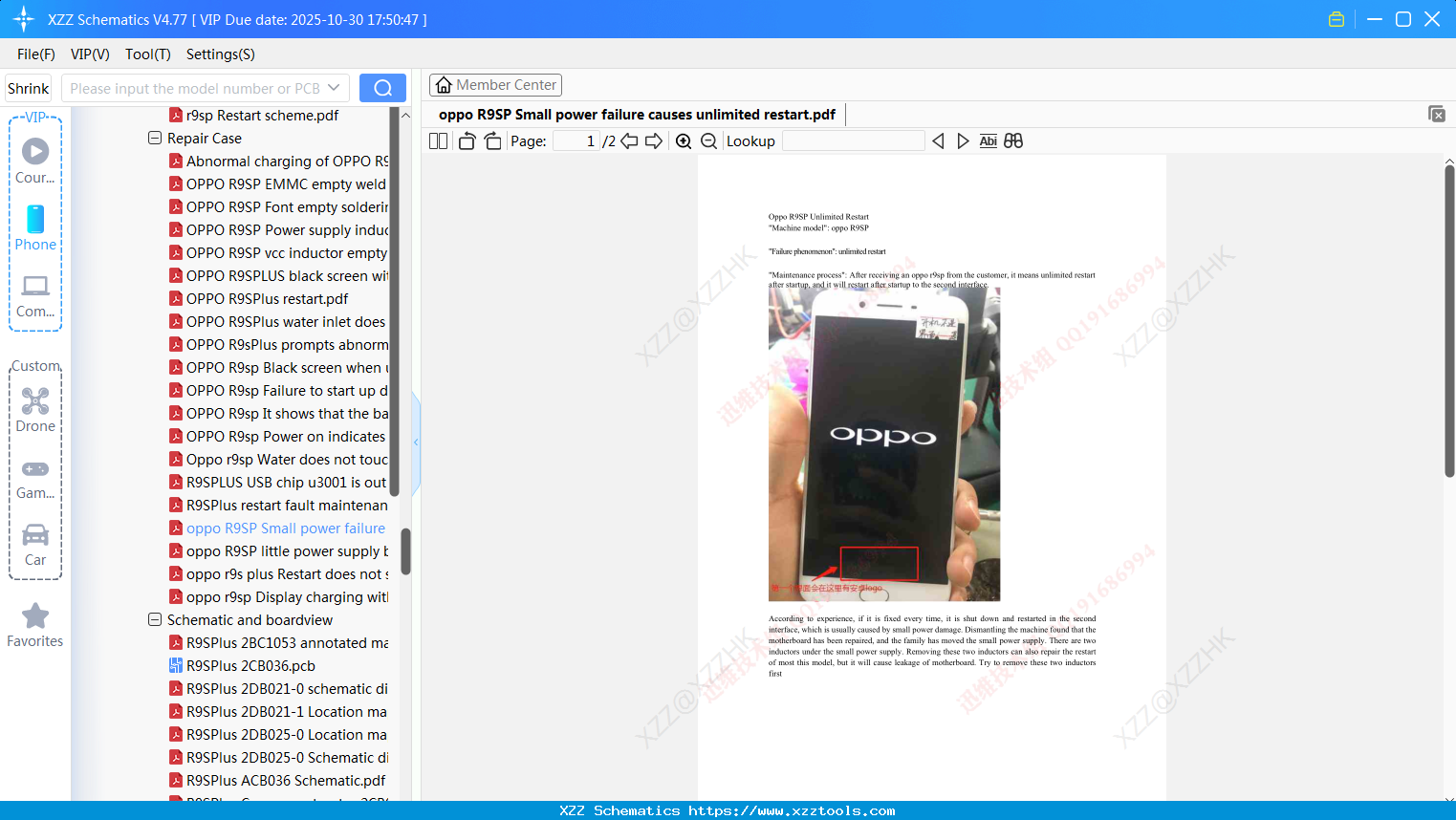Zoom in on the PDF document
The width and height of the screenshot is (1456, 820).
coord(684,140)
